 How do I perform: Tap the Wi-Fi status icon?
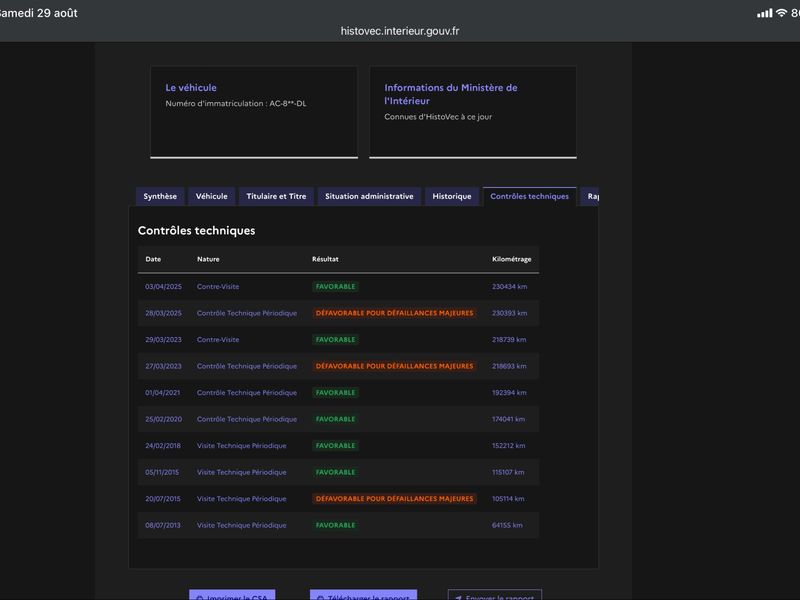tap(781, 13)
